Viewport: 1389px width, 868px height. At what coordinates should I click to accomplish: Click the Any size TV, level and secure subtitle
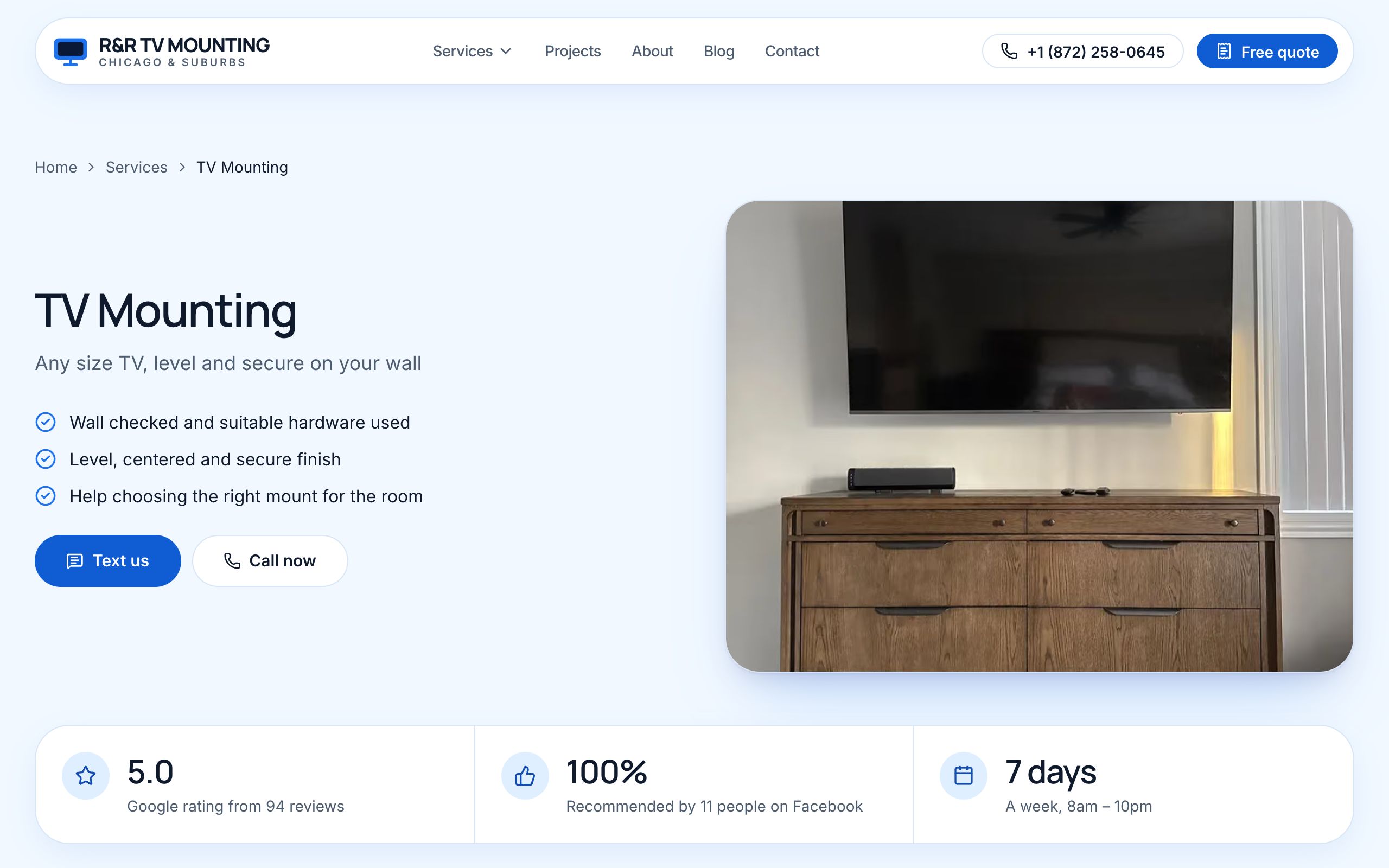[x=228, y=363]
